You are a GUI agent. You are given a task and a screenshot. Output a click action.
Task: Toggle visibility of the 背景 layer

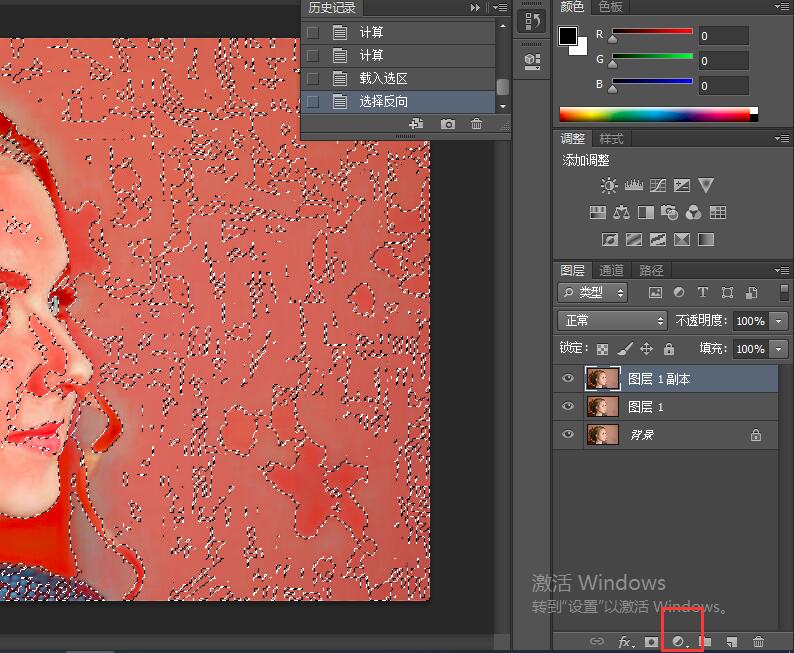[x=568, y=435]
